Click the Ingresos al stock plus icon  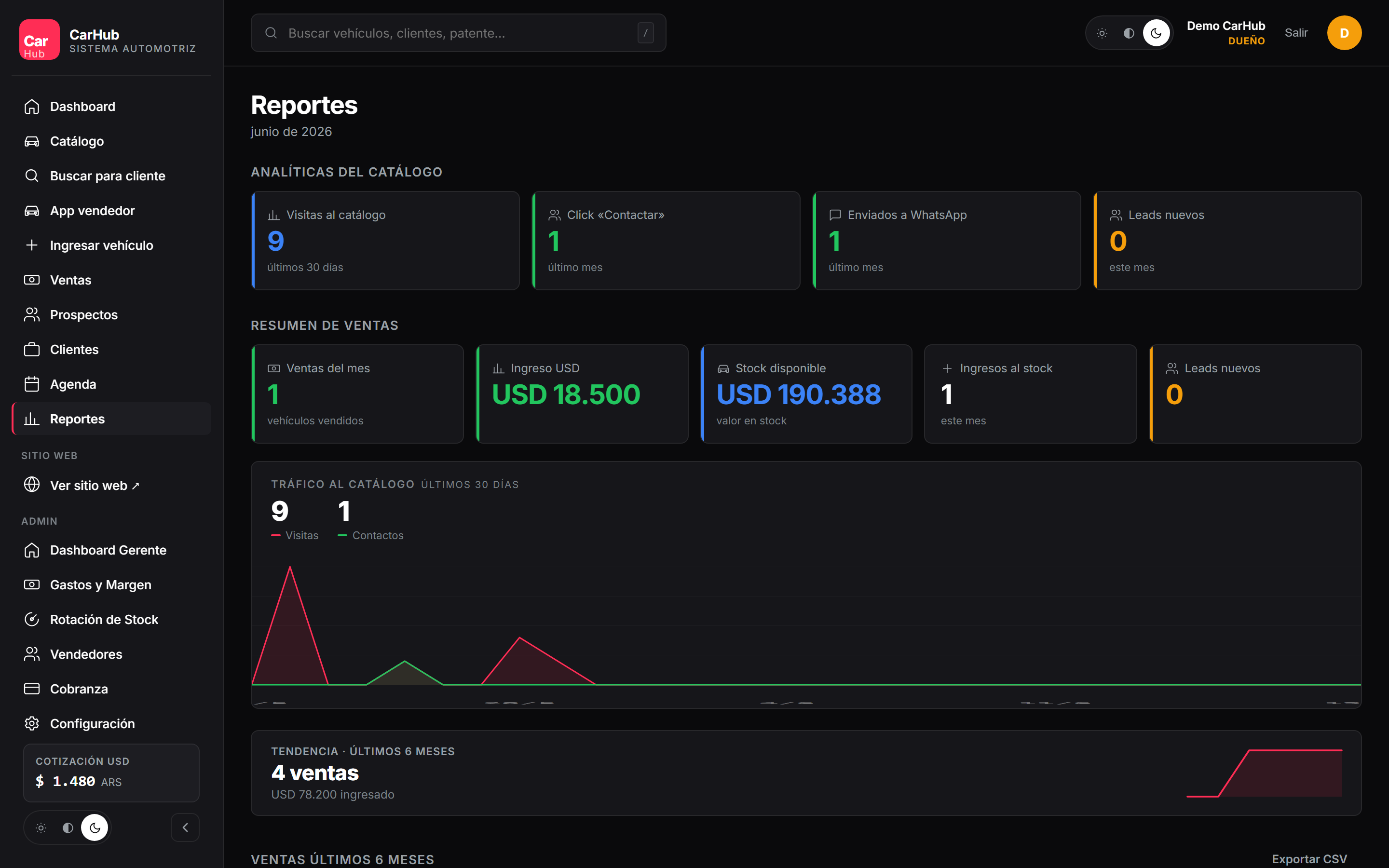pos(947,368)
